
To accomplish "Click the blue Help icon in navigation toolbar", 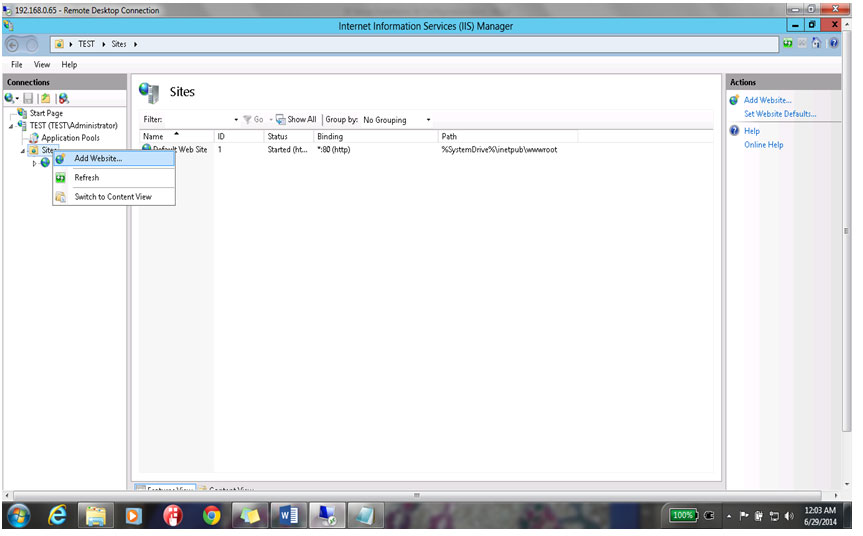I will [x=834, y=43].
